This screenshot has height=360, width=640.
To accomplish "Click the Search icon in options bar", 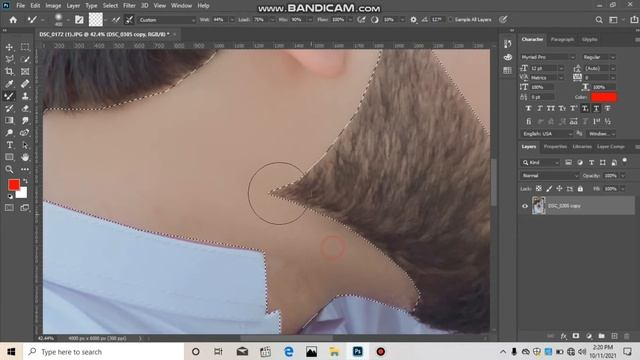I will tap(599, 20).
